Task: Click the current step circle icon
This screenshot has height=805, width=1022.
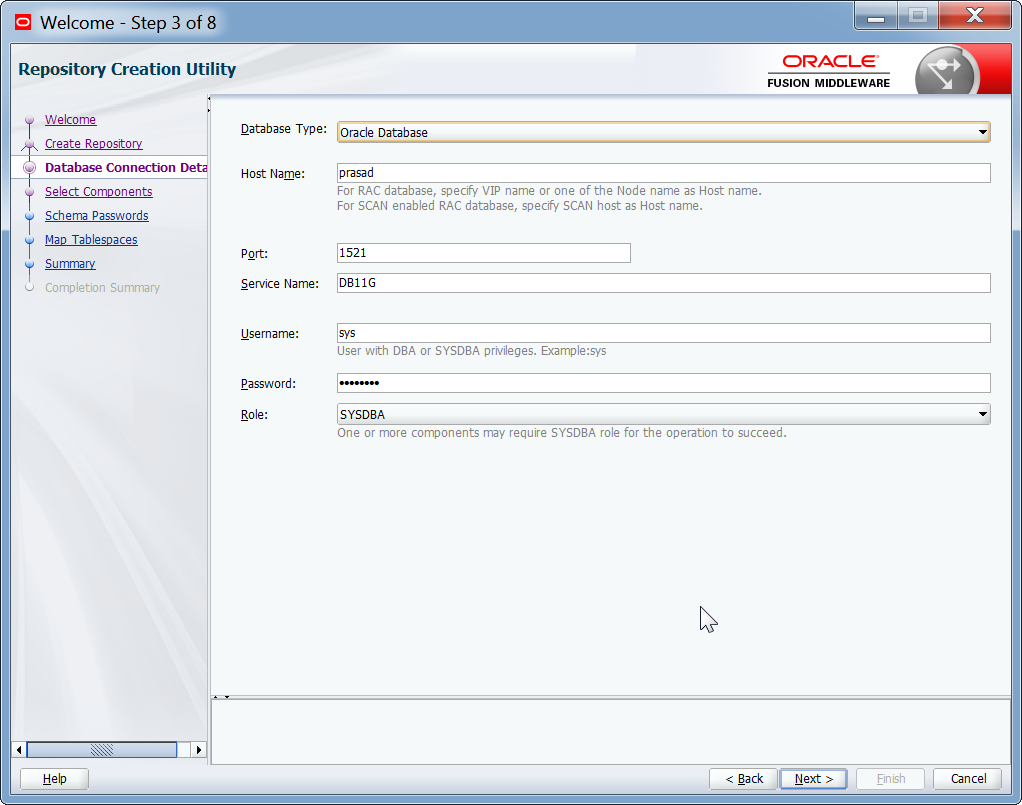Action: click(x=29, y=168)
